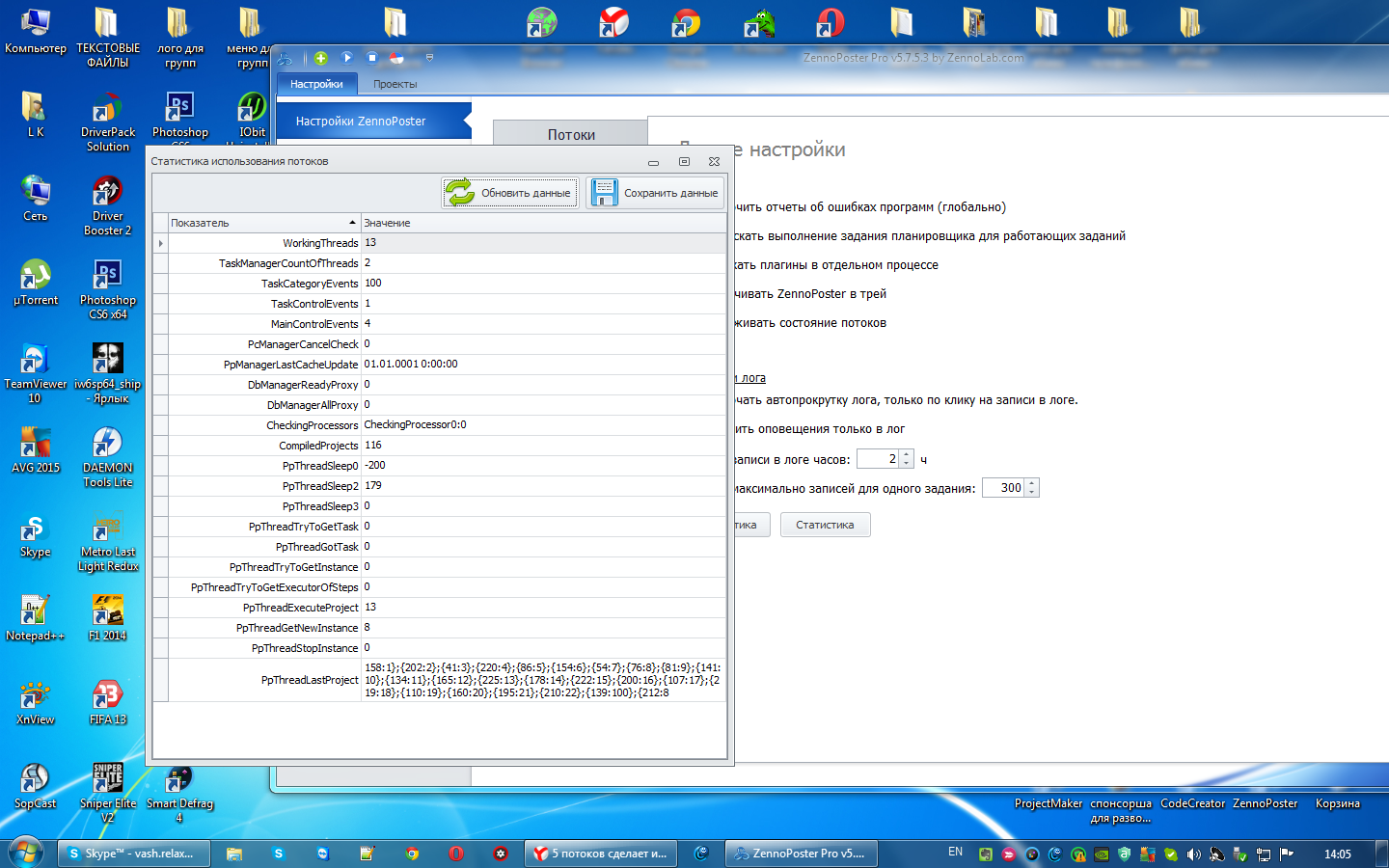Screen dimensions: 1389x868
Task: Click the volume speaker tray icon
Action: [x=1194, y=854]
